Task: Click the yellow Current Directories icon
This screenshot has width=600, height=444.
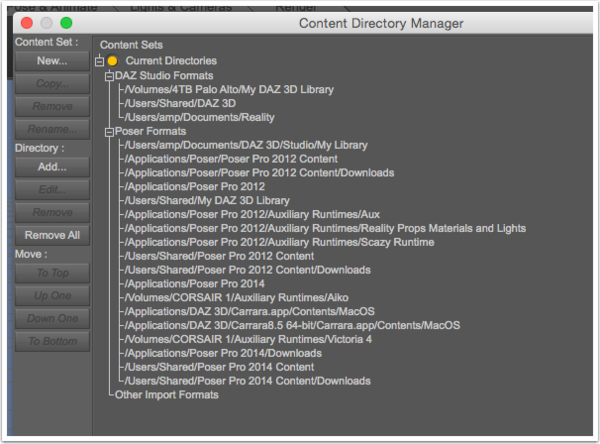Action: [x=112, y=61]
